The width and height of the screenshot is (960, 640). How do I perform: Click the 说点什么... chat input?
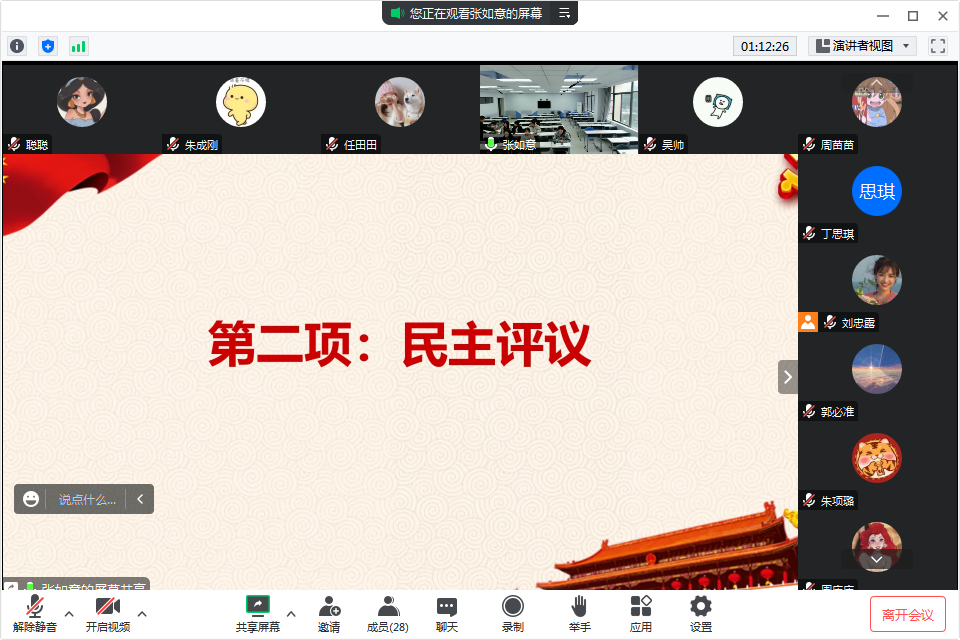point(86,499)
